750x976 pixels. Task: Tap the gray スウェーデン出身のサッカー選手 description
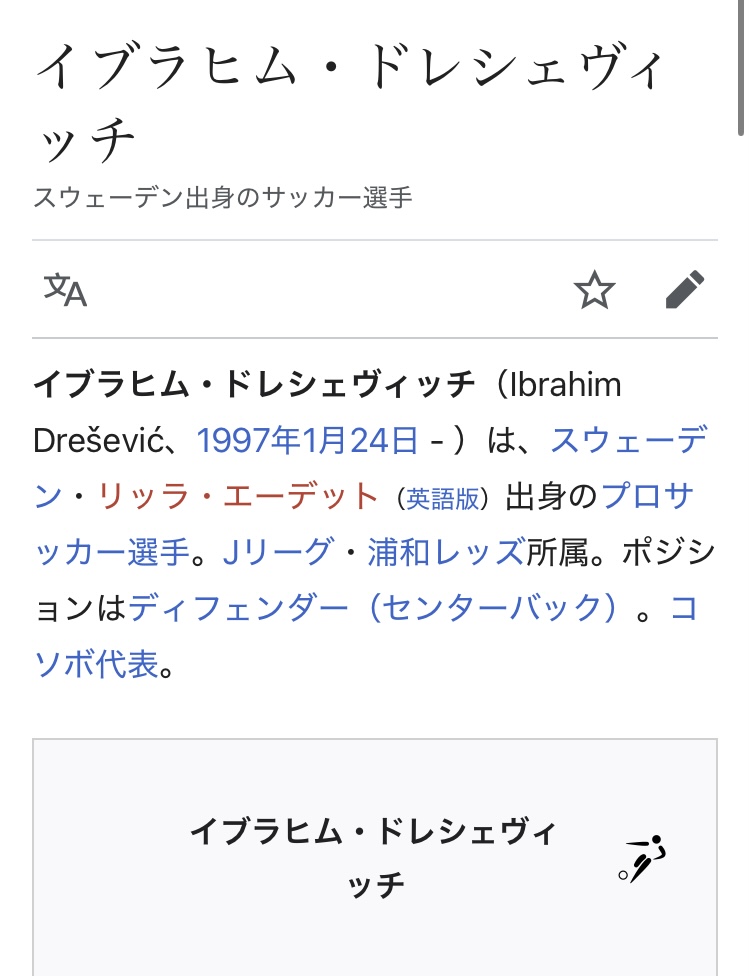click(x=223, y=197)
